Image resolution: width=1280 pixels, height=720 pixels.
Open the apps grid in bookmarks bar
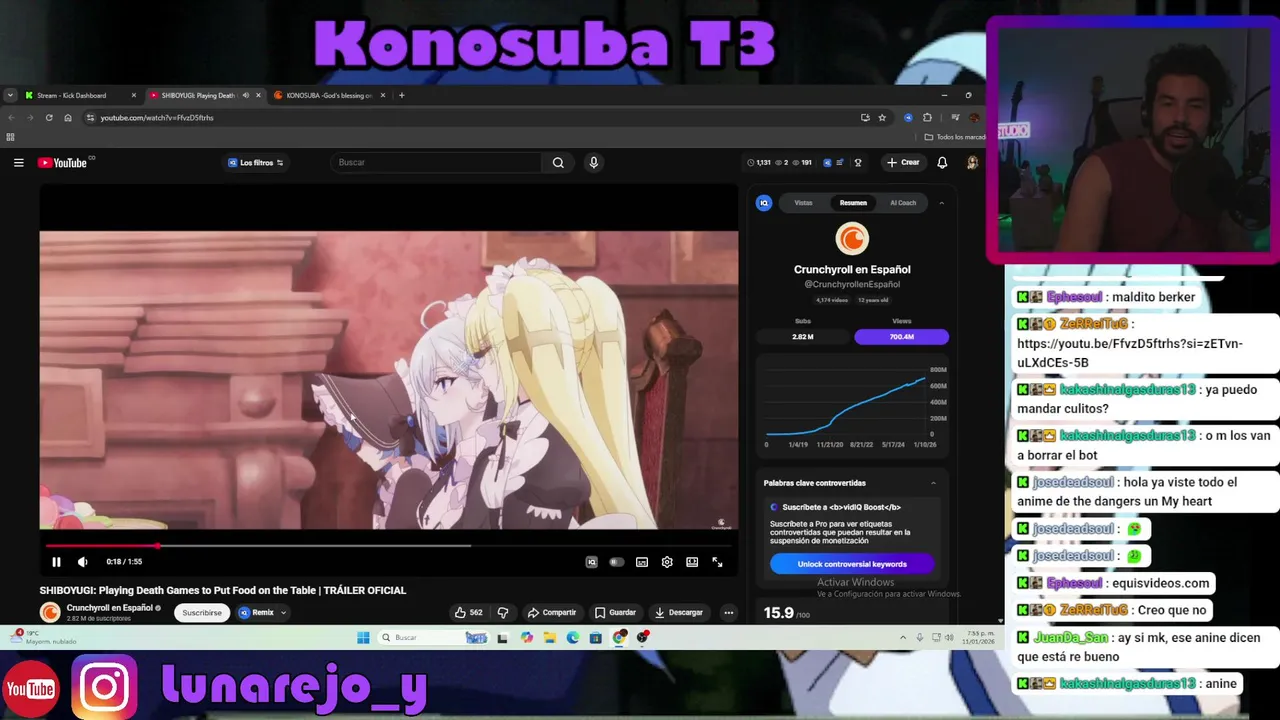click(x=11, y=137)
